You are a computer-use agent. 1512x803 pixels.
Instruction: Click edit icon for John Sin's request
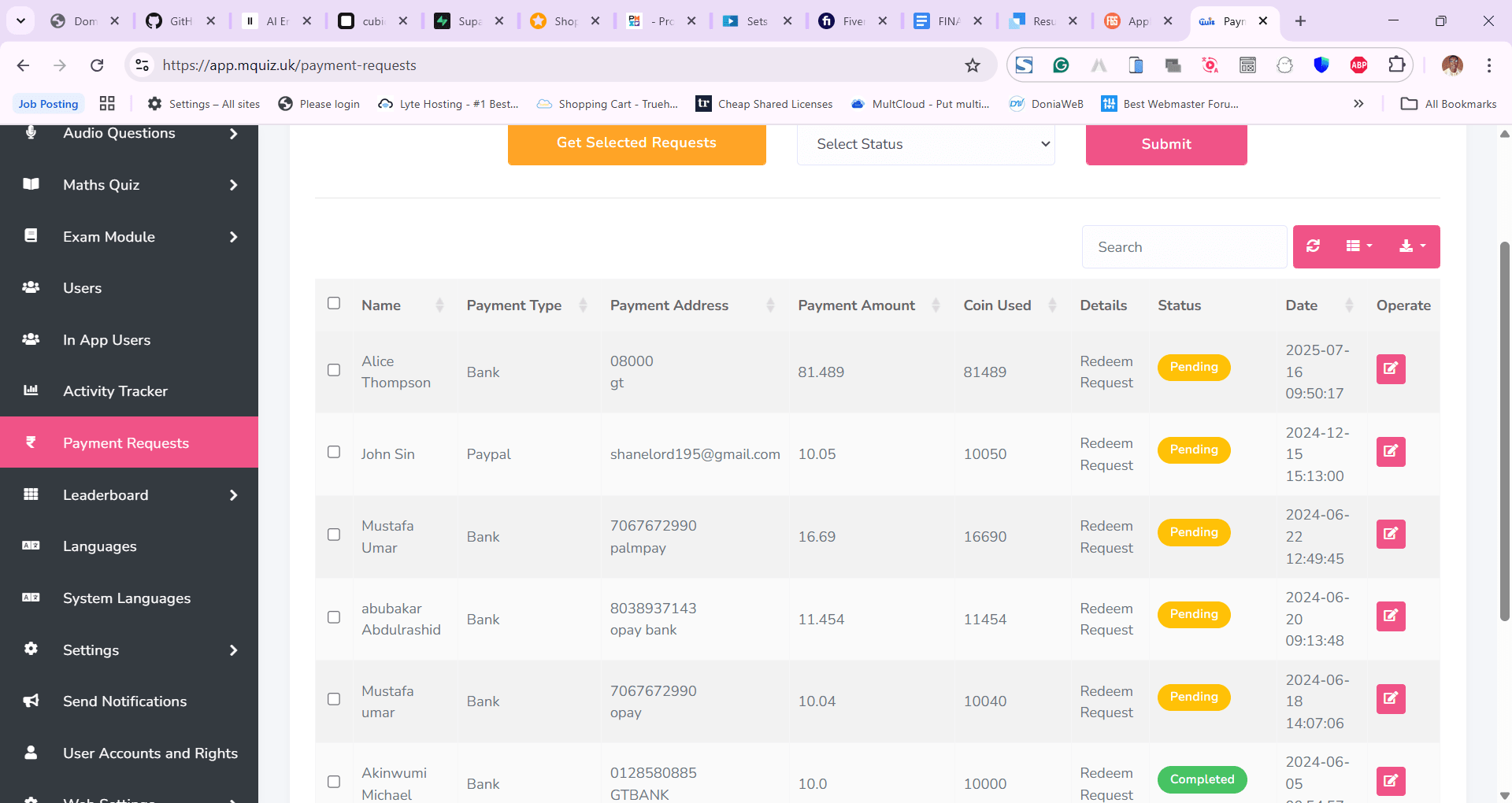pos(1390,451)
